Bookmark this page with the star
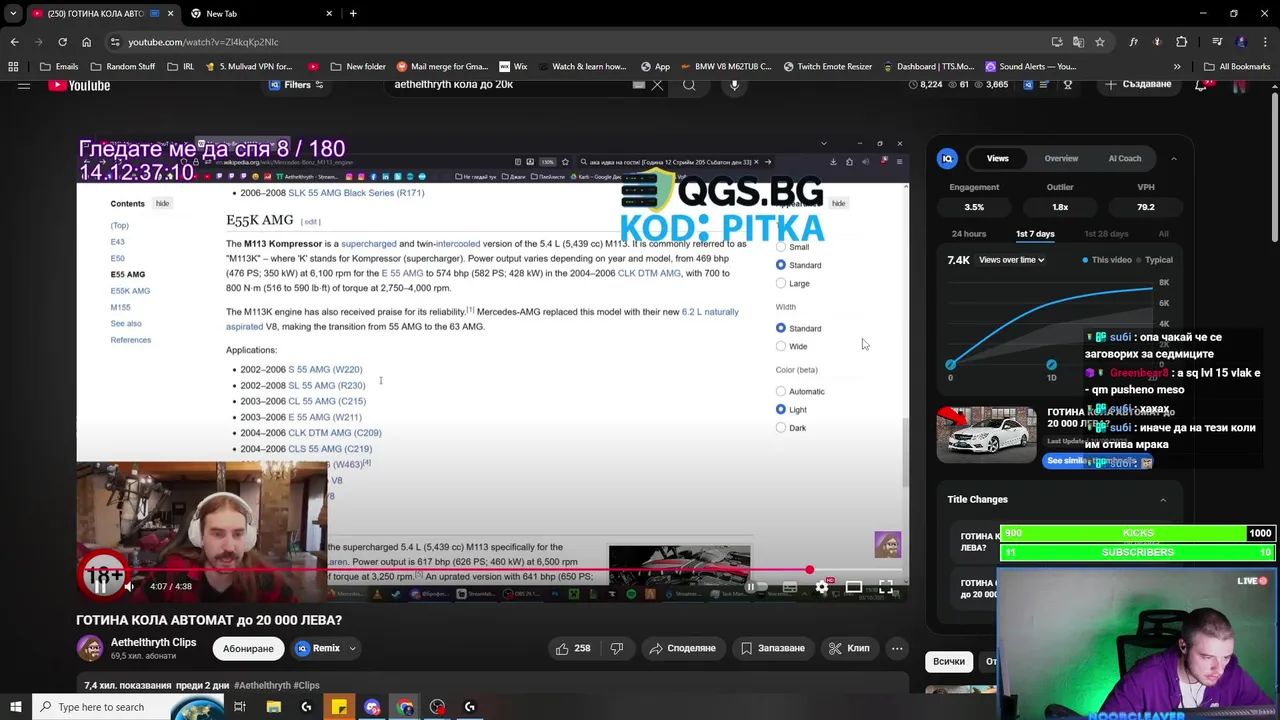1280x720 pixels. [x=1100, y=42]
